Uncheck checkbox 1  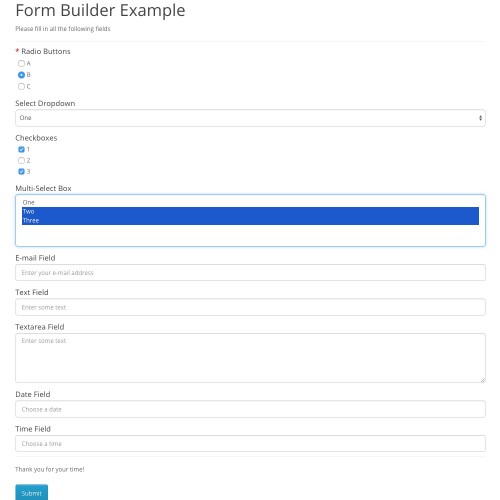[x=21, y=149]
